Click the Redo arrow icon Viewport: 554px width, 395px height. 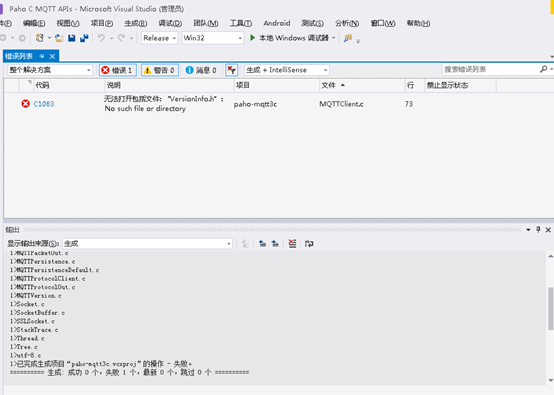(x=122, y=38)
